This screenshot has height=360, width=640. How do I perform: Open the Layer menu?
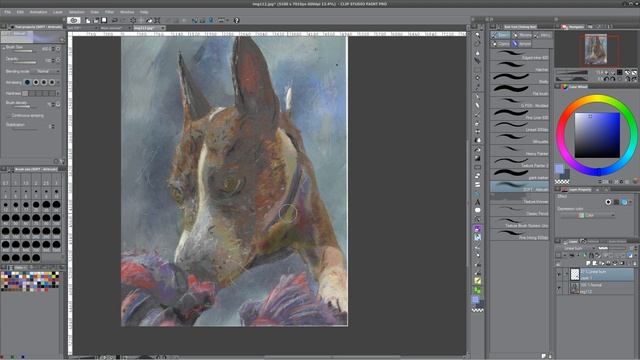(x=58, y=12)
